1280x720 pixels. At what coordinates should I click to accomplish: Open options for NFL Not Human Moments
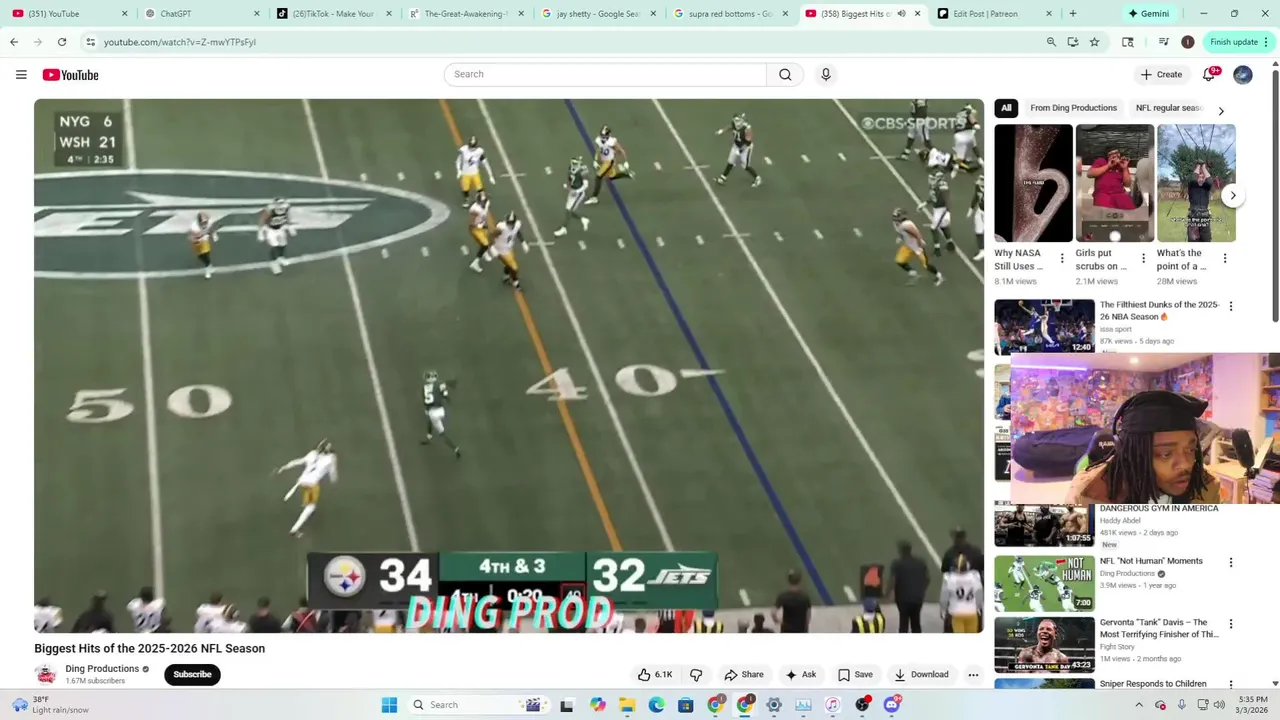[1231, 563]
